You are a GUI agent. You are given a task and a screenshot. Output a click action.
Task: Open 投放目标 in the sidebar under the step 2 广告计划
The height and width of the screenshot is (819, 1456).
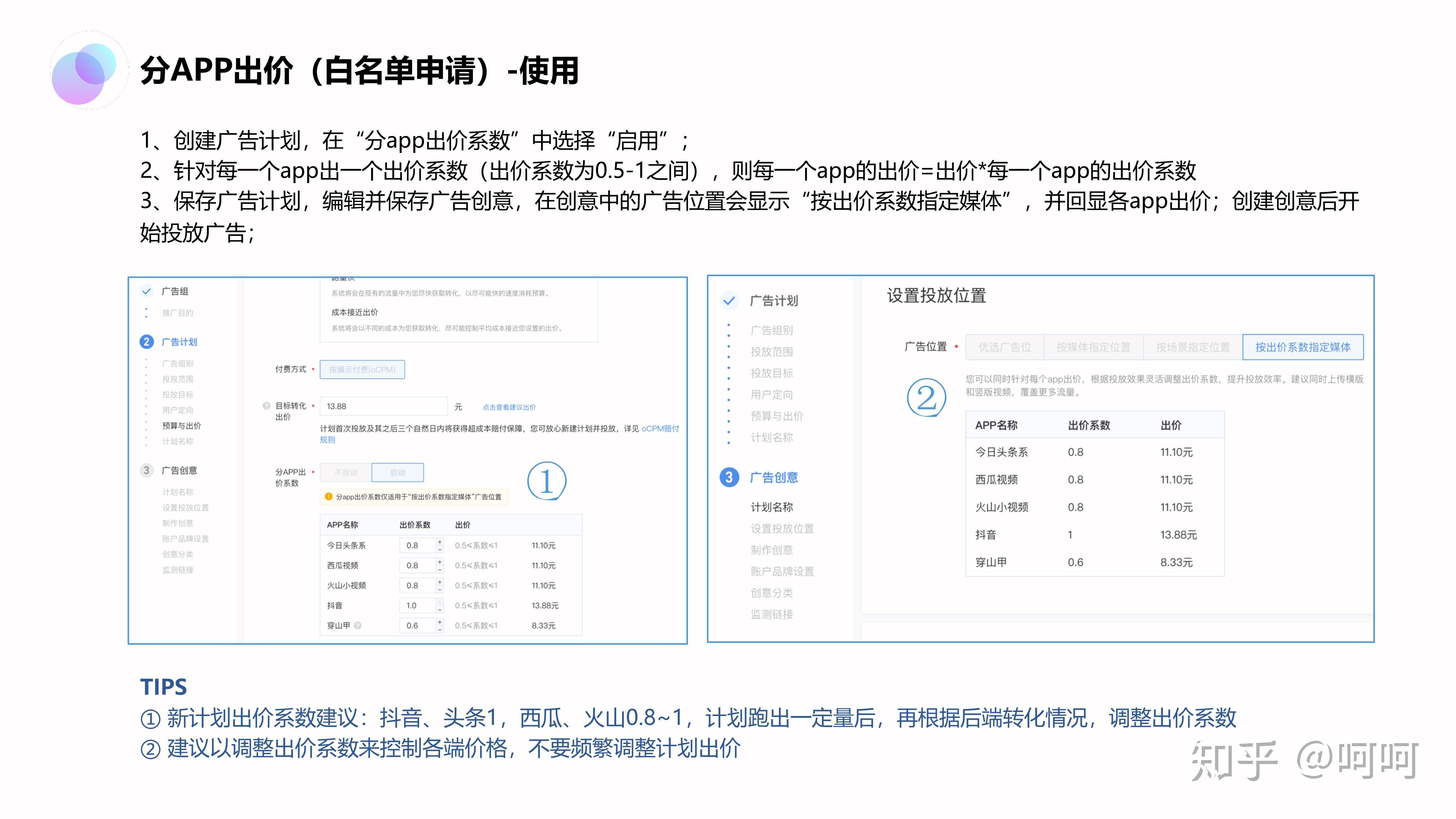point(178,395)
